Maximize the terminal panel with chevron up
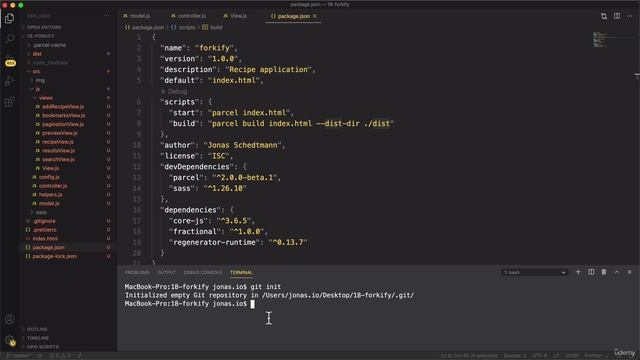 (x=617, y=272)
